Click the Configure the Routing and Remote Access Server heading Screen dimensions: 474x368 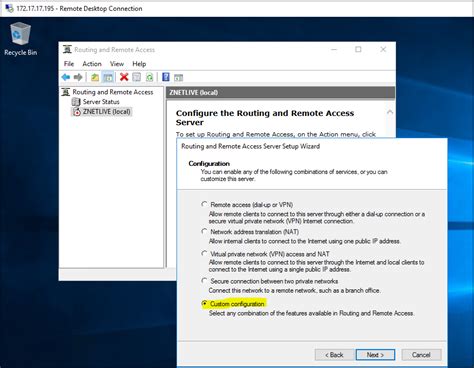point(265,118)
